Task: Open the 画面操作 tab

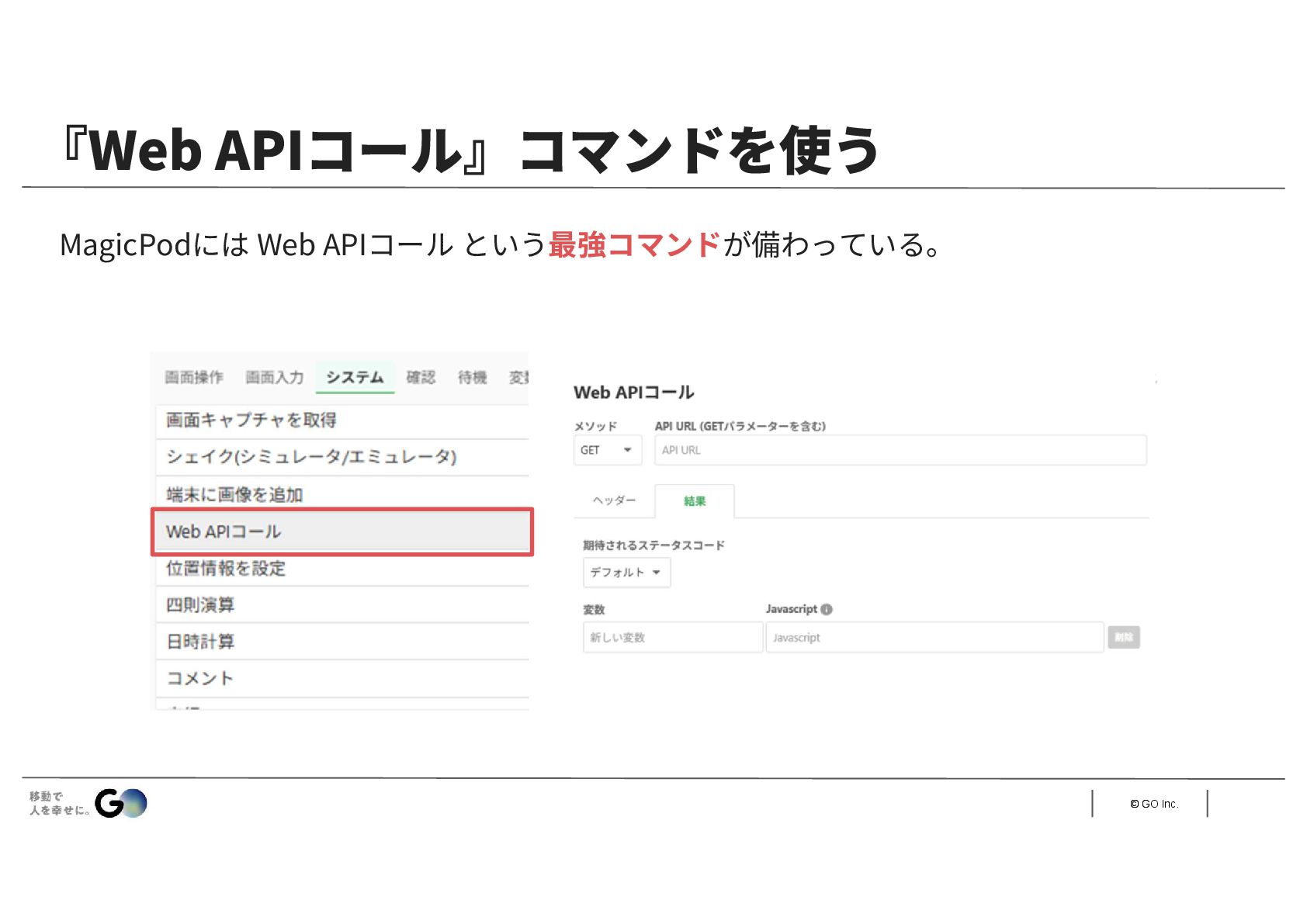Action: pos(193,377)
